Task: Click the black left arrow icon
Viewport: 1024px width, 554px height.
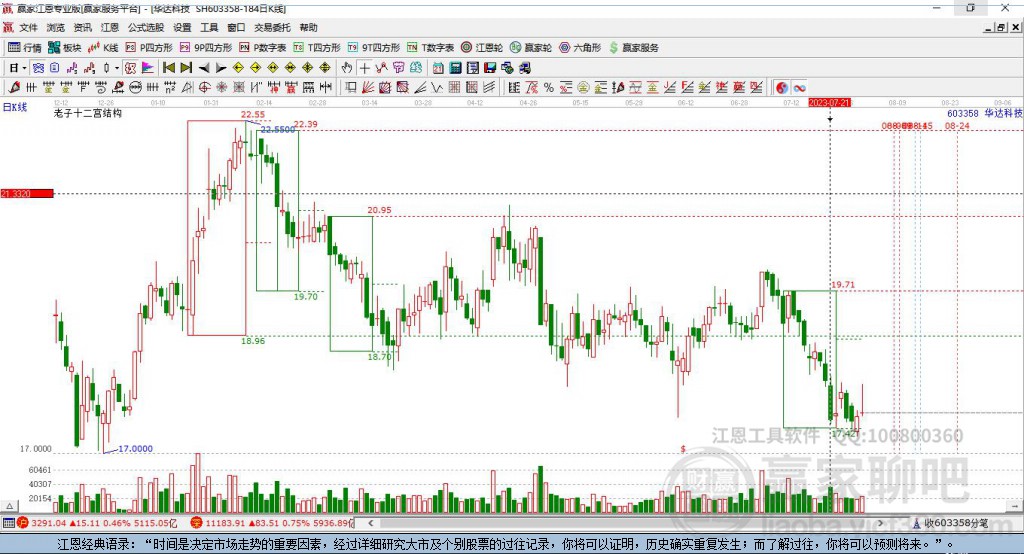Action: point(204,68)
